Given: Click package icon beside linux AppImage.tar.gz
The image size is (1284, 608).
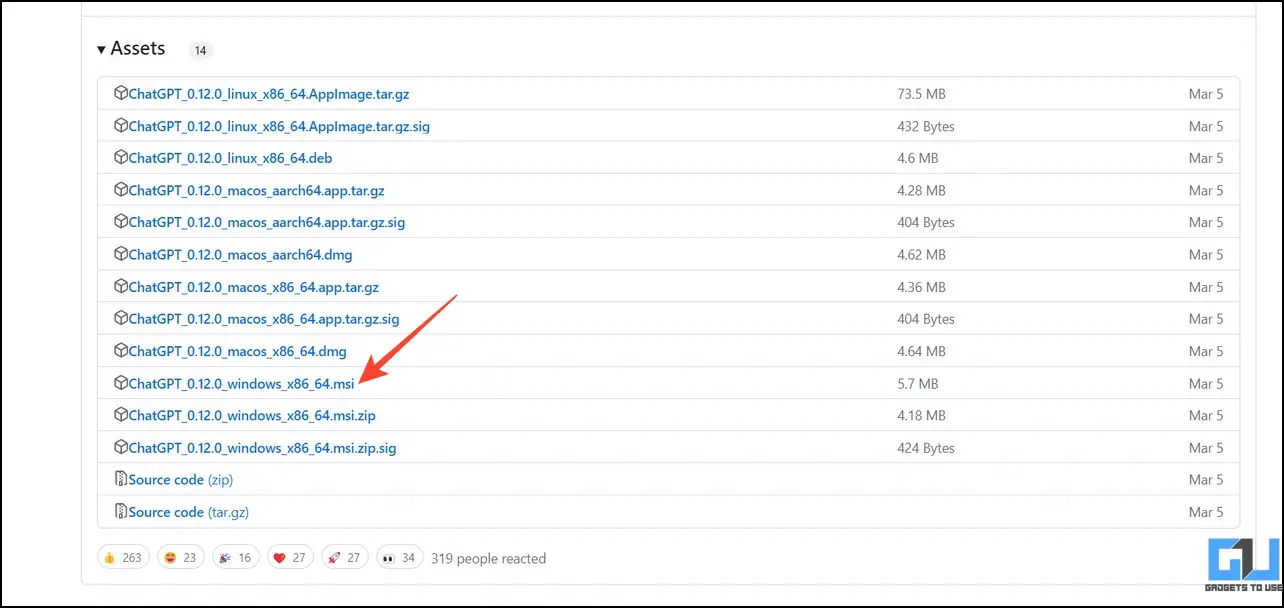Looking at the screenshot, I should 121,94.
